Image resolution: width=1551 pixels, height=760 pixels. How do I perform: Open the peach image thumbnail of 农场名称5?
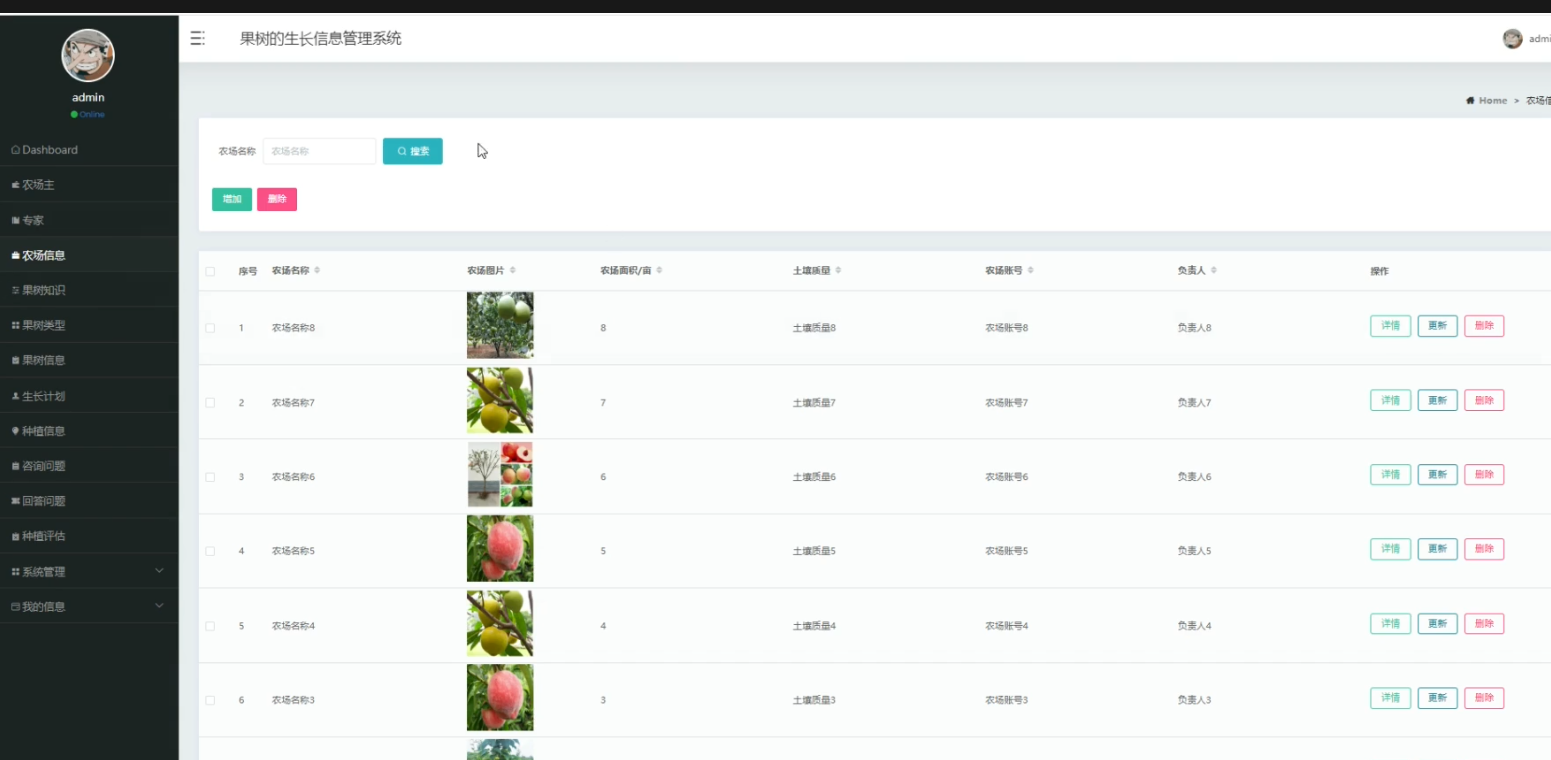coord(500,548)
